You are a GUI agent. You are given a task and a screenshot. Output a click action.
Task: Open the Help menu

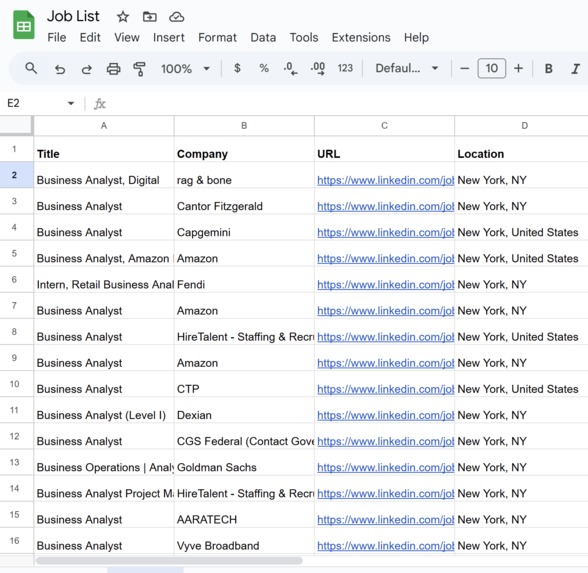[416, 38]
